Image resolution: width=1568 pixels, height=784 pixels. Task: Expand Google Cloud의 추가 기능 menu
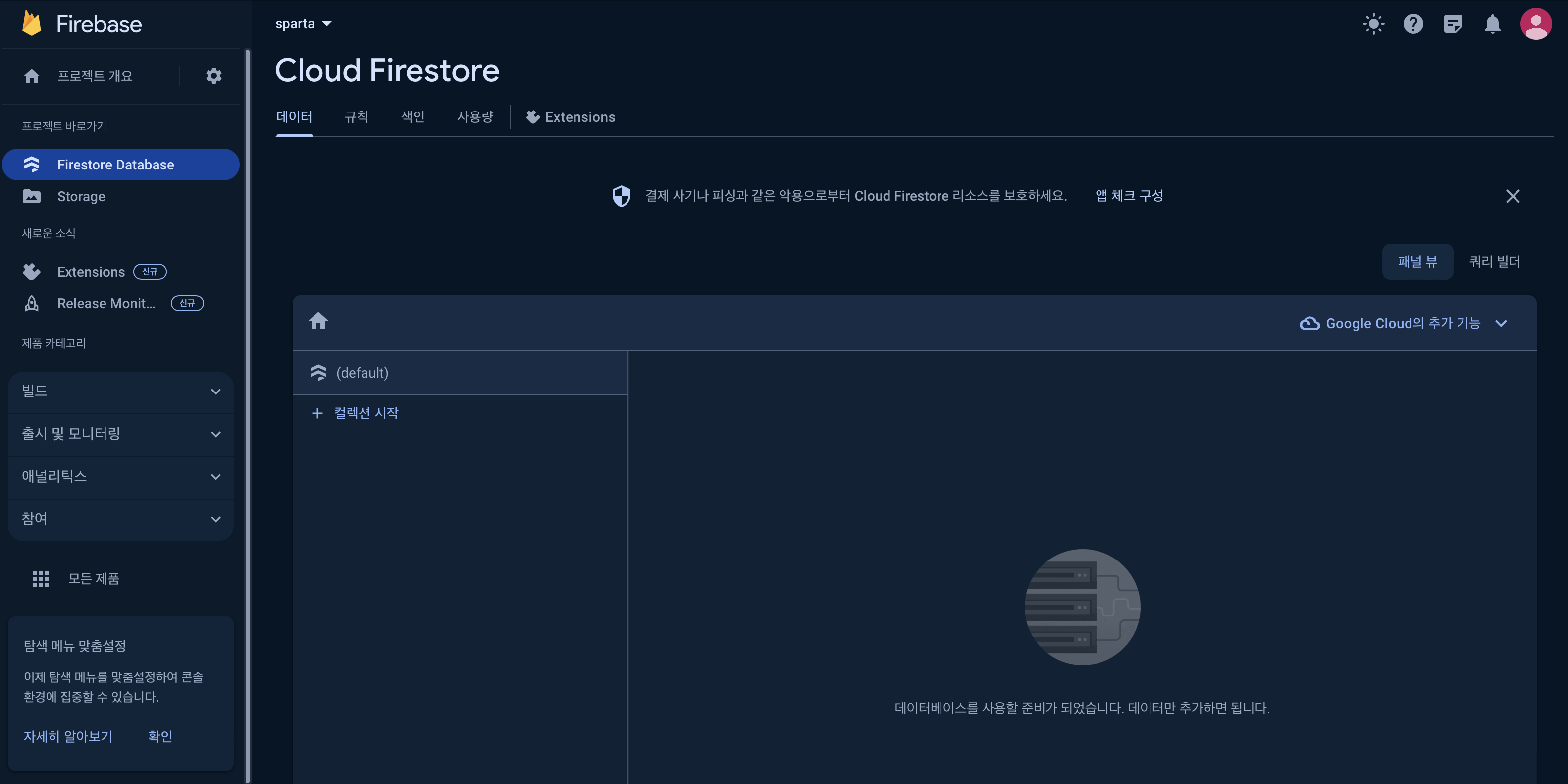1404,324
